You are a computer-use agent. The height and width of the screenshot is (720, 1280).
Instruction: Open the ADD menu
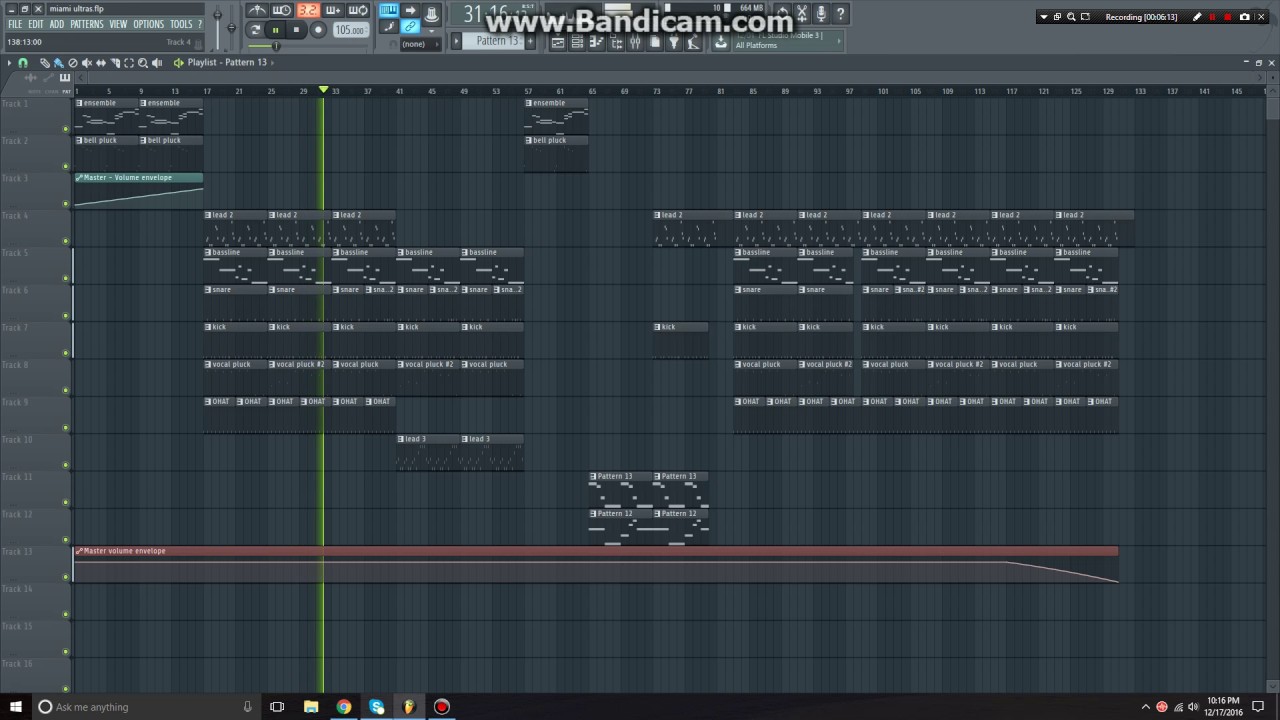click(x=57, y=24)
